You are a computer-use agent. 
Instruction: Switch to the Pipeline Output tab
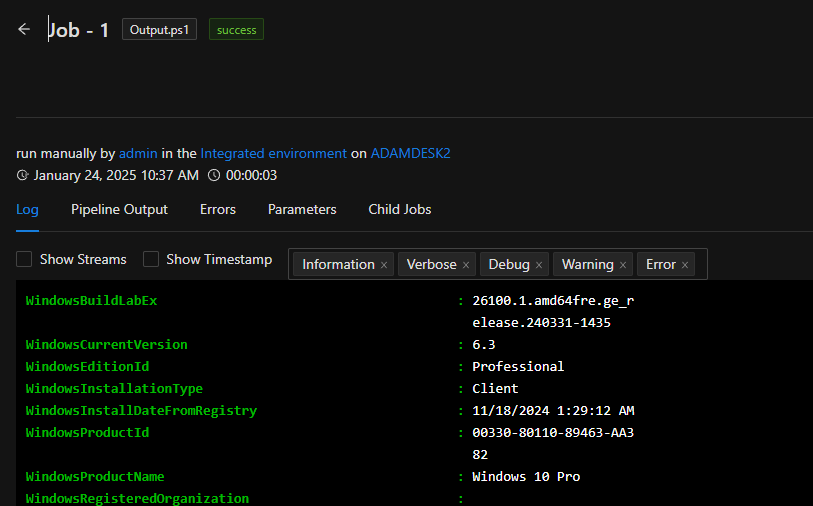click(119, 209)
